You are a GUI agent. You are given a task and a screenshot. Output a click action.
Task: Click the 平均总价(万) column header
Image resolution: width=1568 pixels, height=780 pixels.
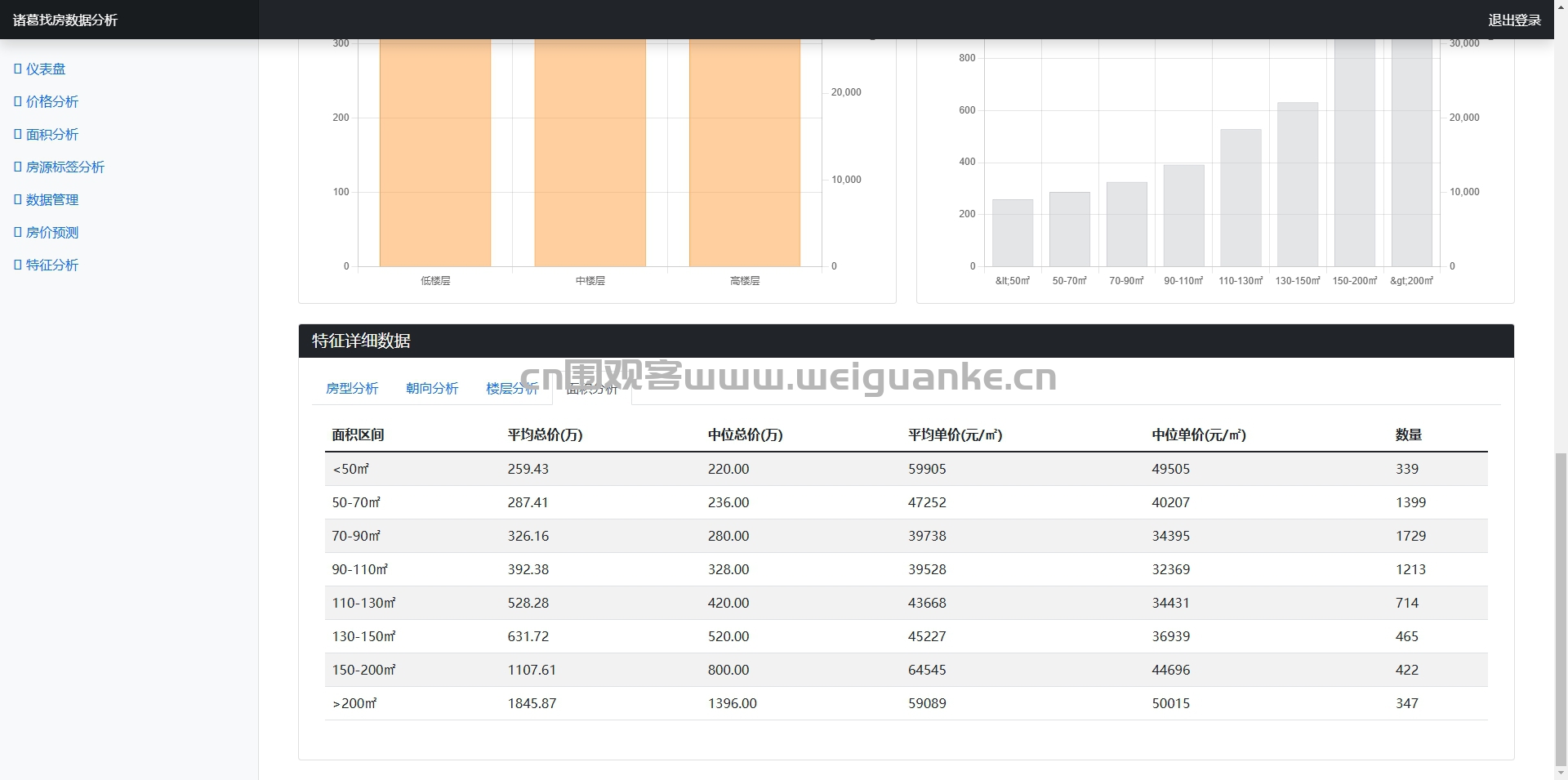pos(546,435)
